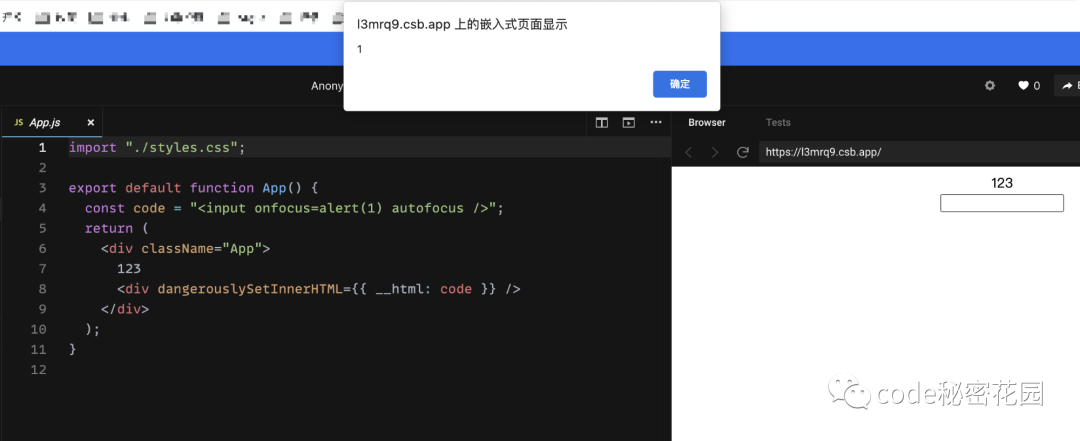
Task: Close the App.js editor tab
Action: pyautogui.click(x=90, y=123)
